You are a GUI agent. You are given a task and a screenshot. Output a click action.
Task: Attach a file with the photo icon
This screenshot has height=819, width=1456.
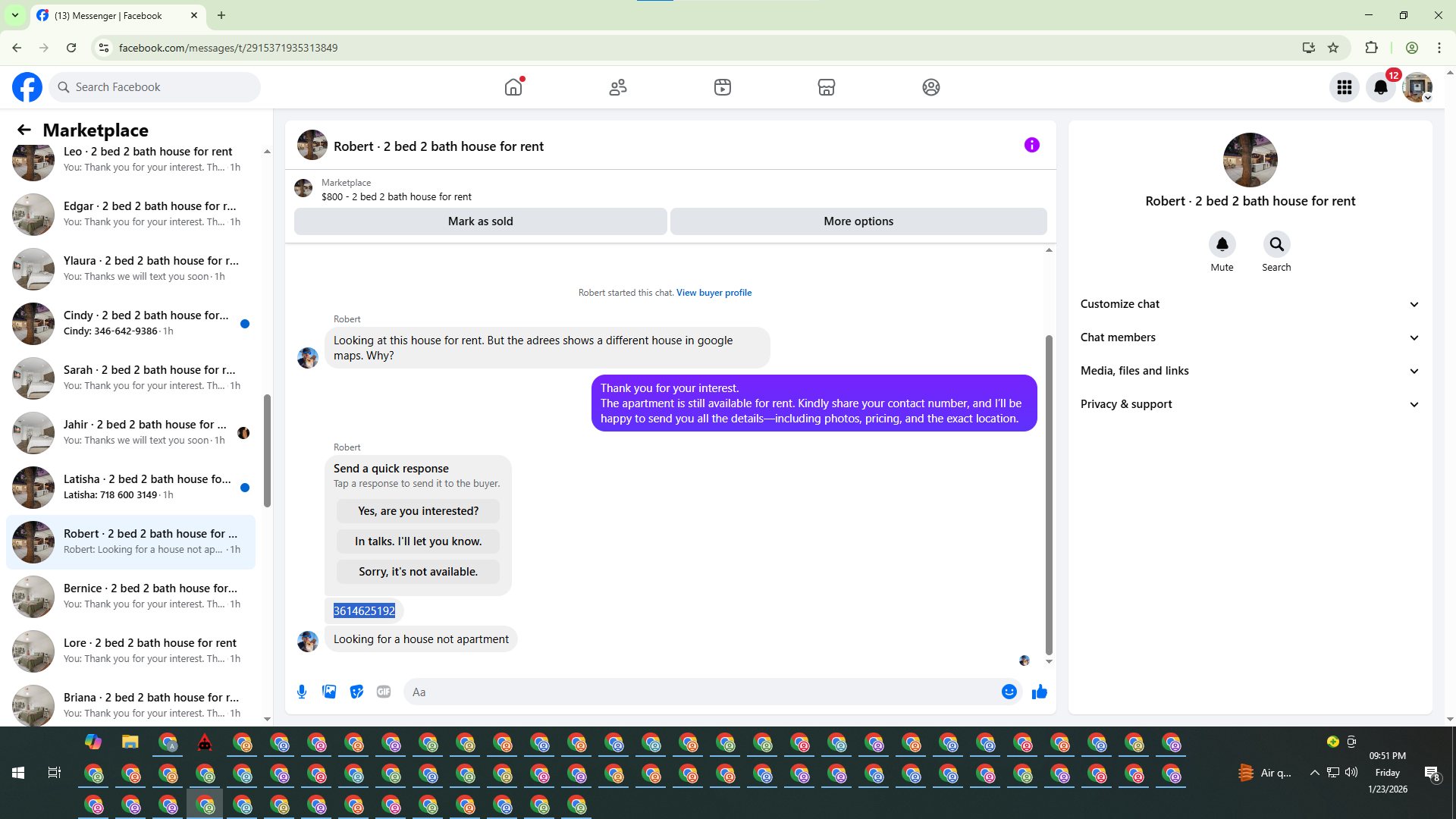pyautogui.click(x=329, y=692)
